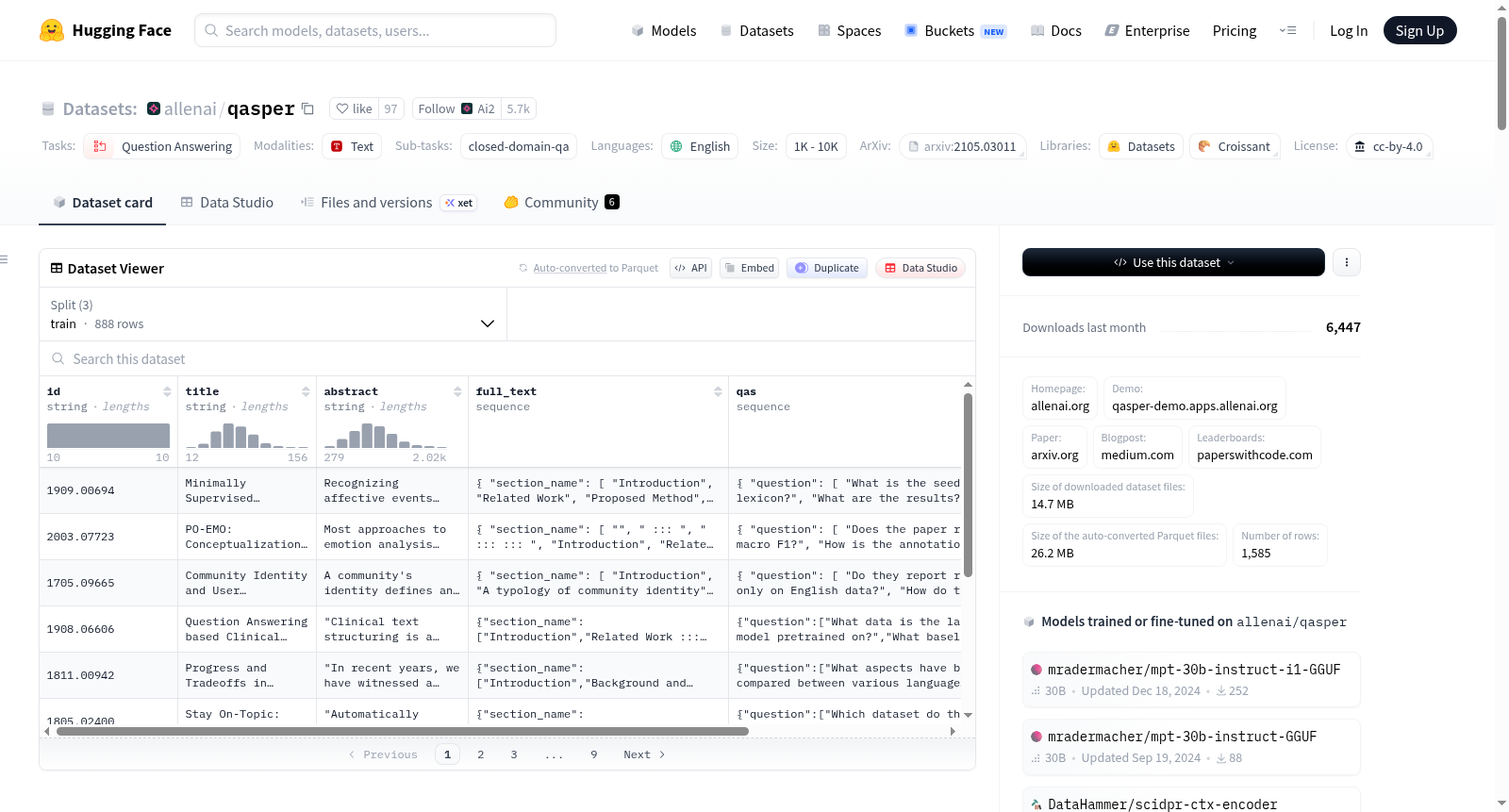Expand the Split selector dropdown
The image size is (1509, 812).
(x=273, y=314)
